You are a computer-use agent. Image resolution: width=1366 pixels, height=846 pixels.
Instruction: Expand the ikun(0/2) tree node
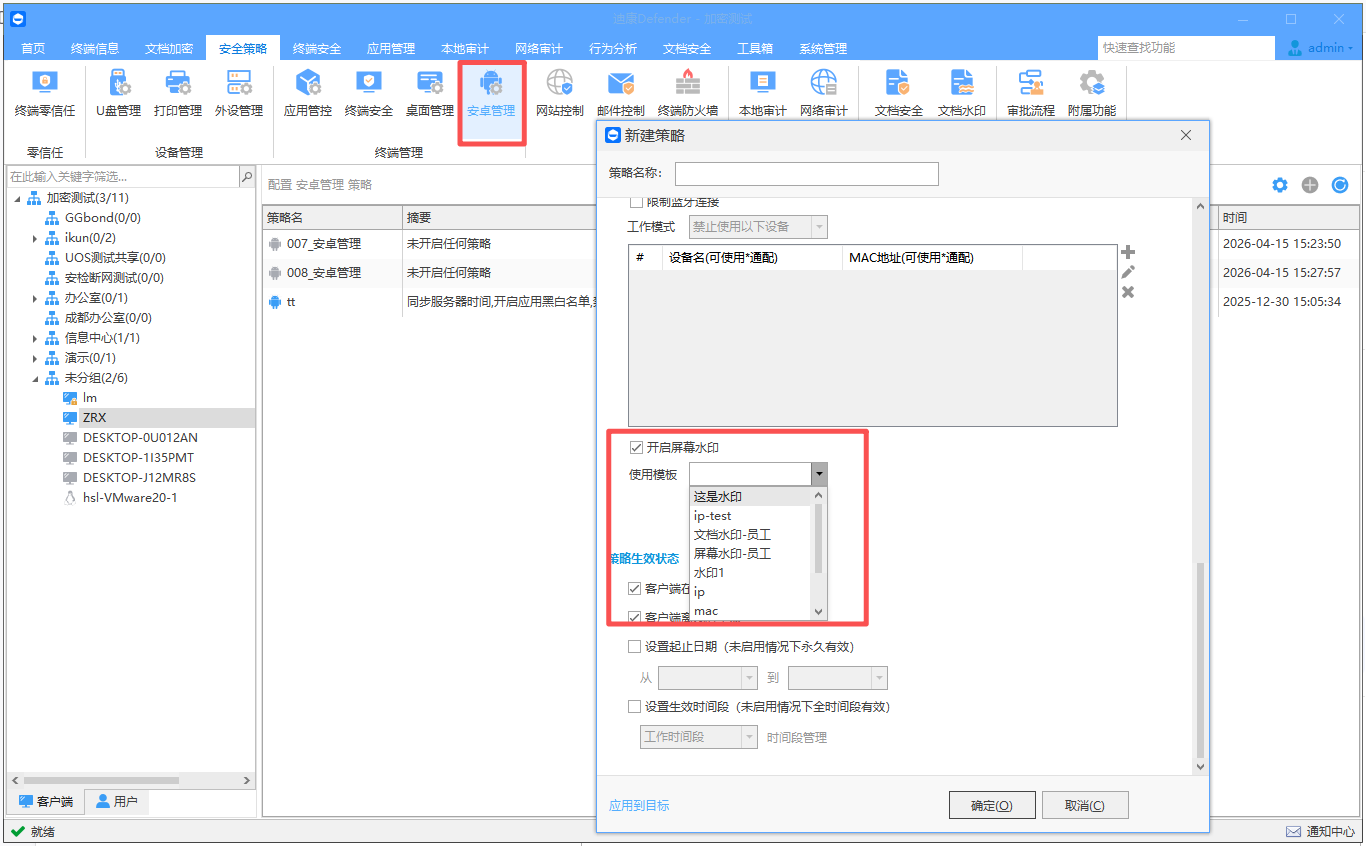35,238
